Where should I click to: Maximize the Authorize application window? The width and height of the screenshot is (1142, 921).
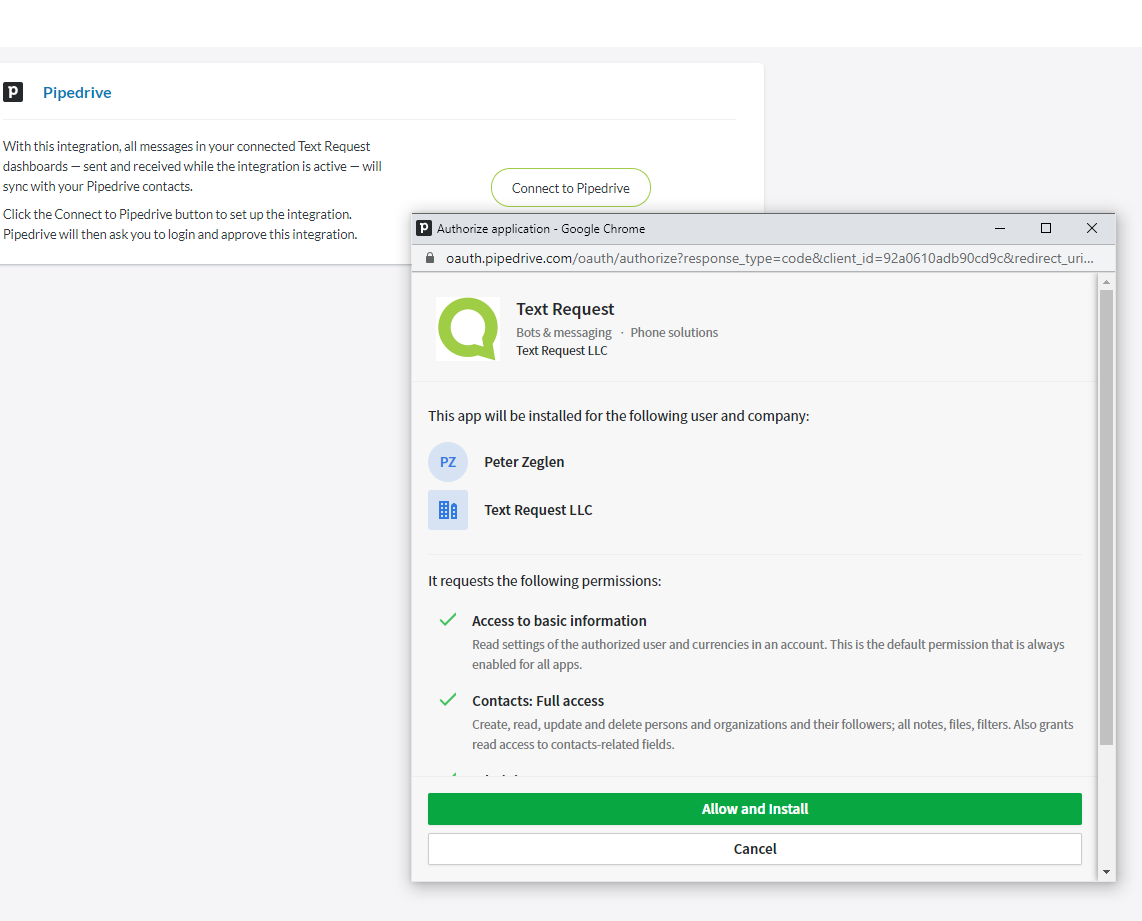tap(1046, 229)
